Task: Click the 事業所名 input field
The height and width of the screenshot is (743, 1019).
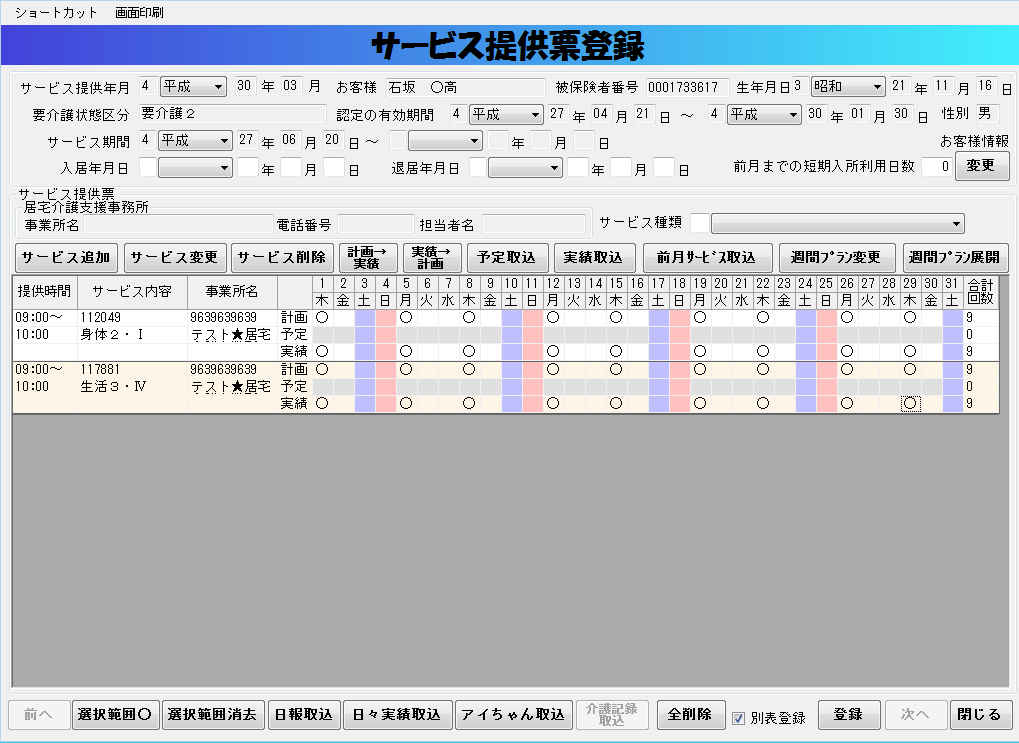Action: click(x=178, y=224)
